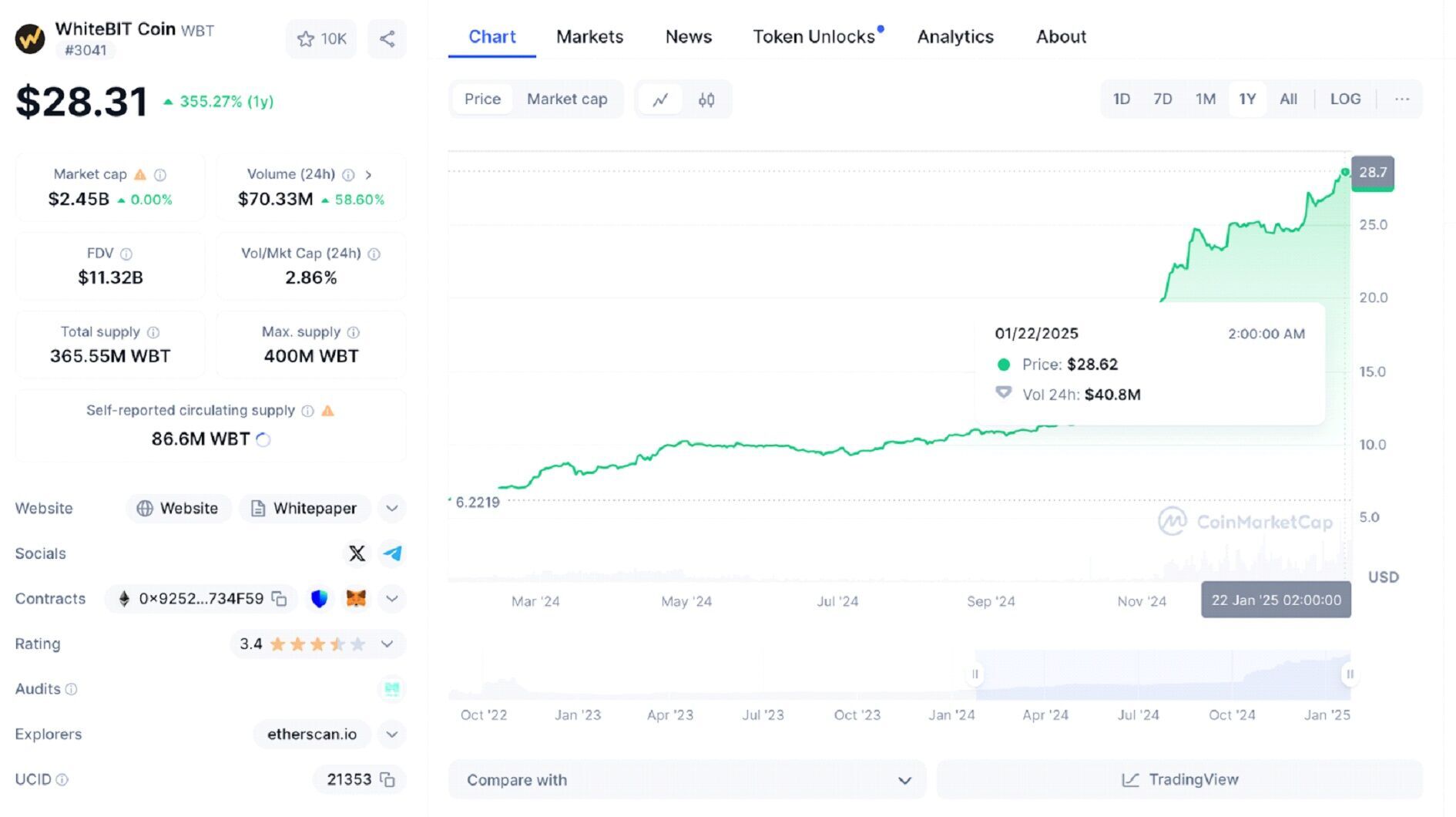Open Vol/Mkt Cap (24h) info icon
Screen dimensions: 1456x817
374,254
